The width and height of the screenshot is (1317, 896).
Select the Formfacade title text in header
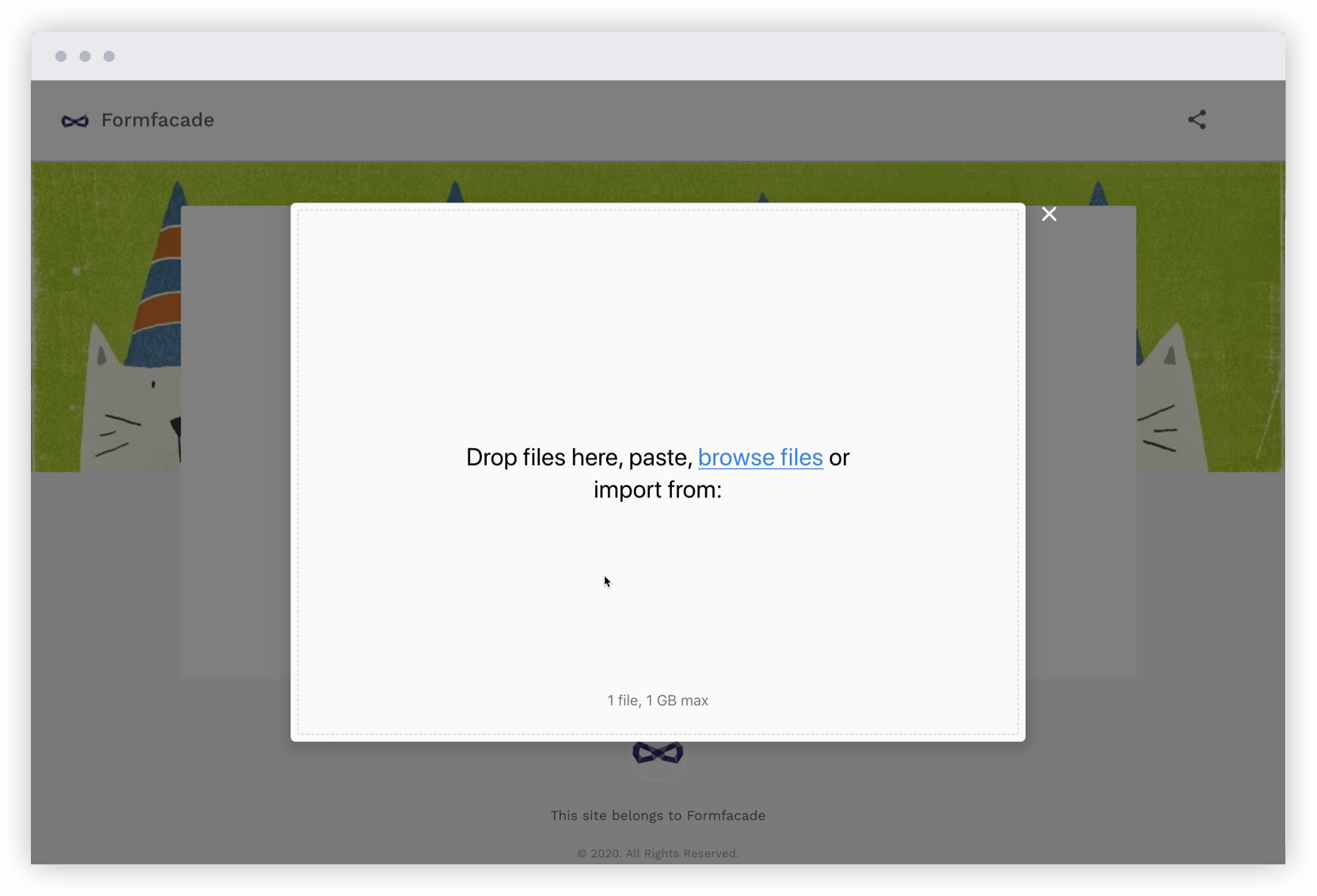click(x=158, y=120)
